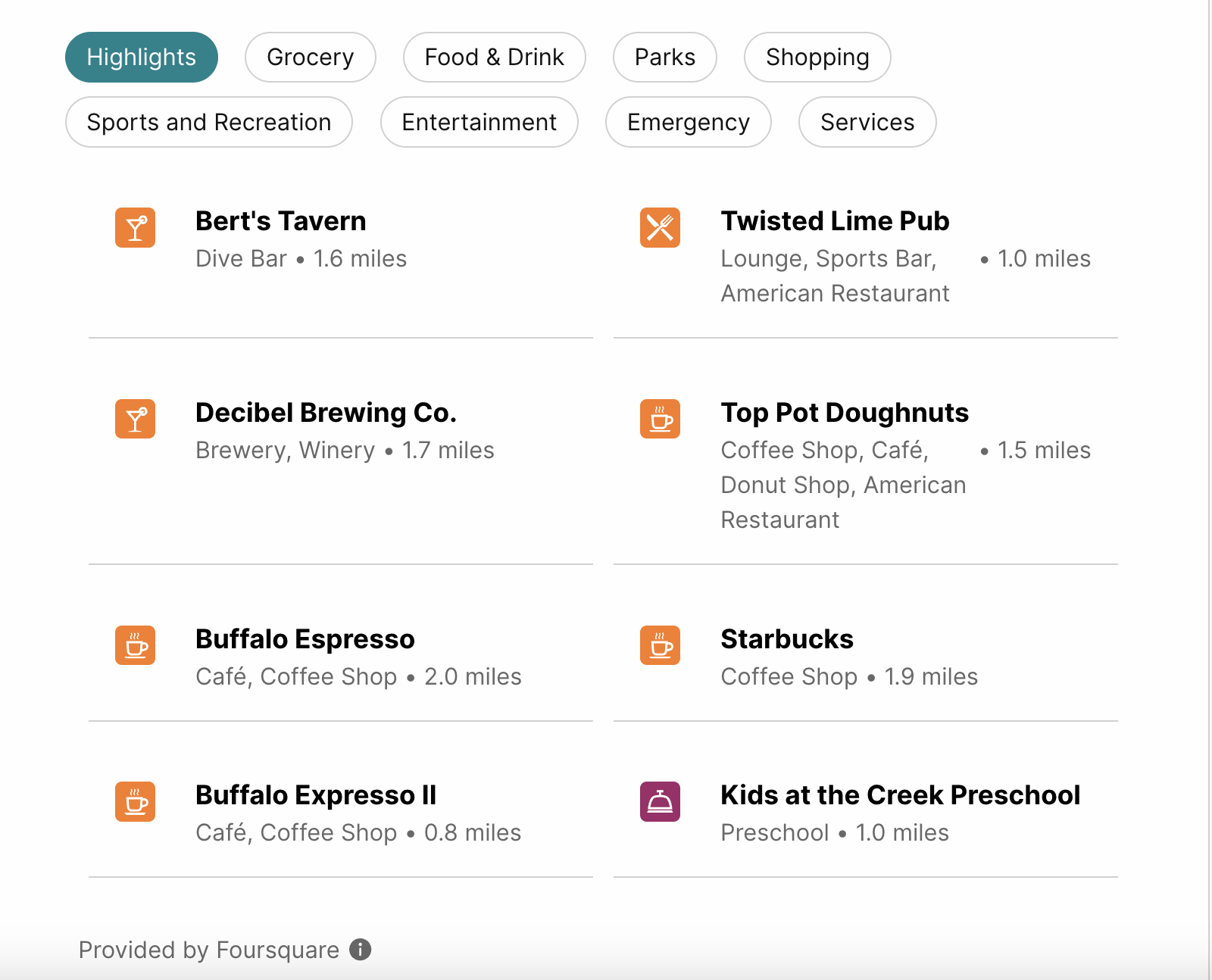Viewport: 1212px width, 980px height.
Task: Open the Twisted Lime Pub listing title
Action: [x=835, y=221]
